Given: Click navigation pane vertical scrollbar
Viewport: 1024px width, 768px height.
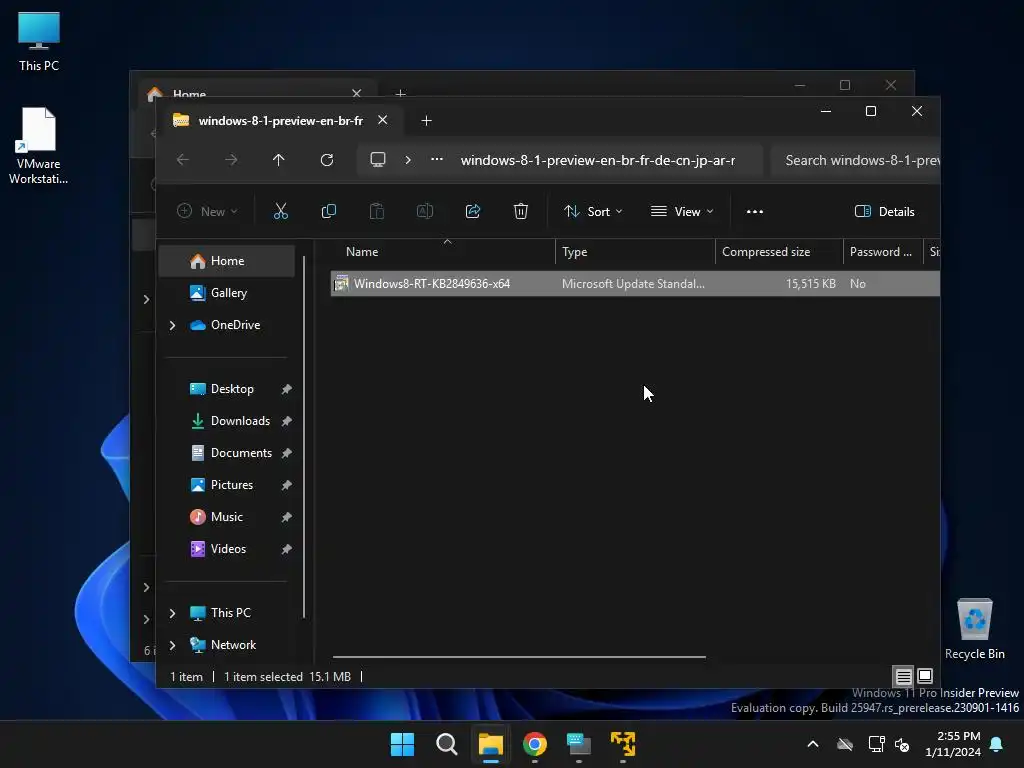Looking at the screenshot, I should [304, 436].
